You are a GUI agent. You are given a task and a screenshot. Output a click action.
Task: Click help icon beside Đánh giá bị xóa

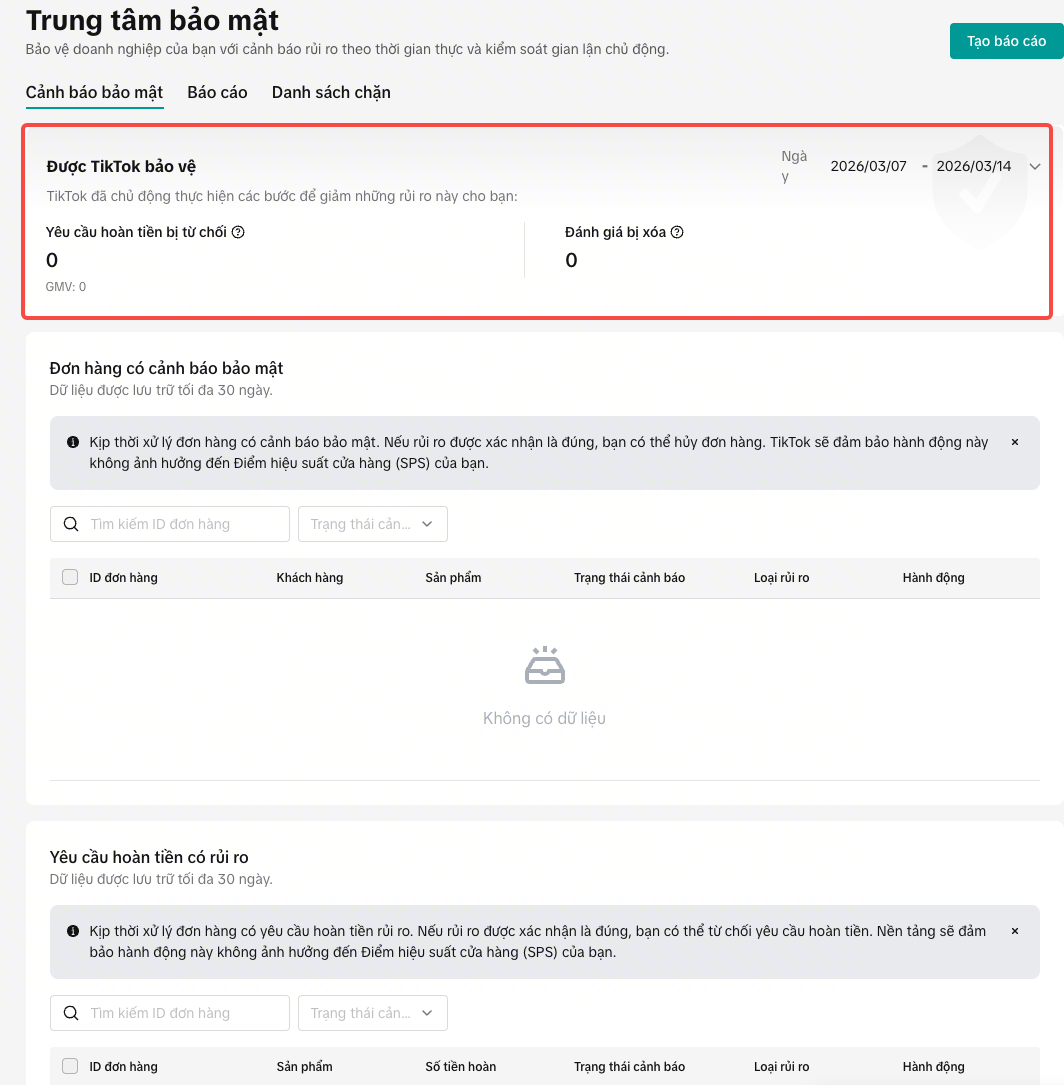click(677, 232)
